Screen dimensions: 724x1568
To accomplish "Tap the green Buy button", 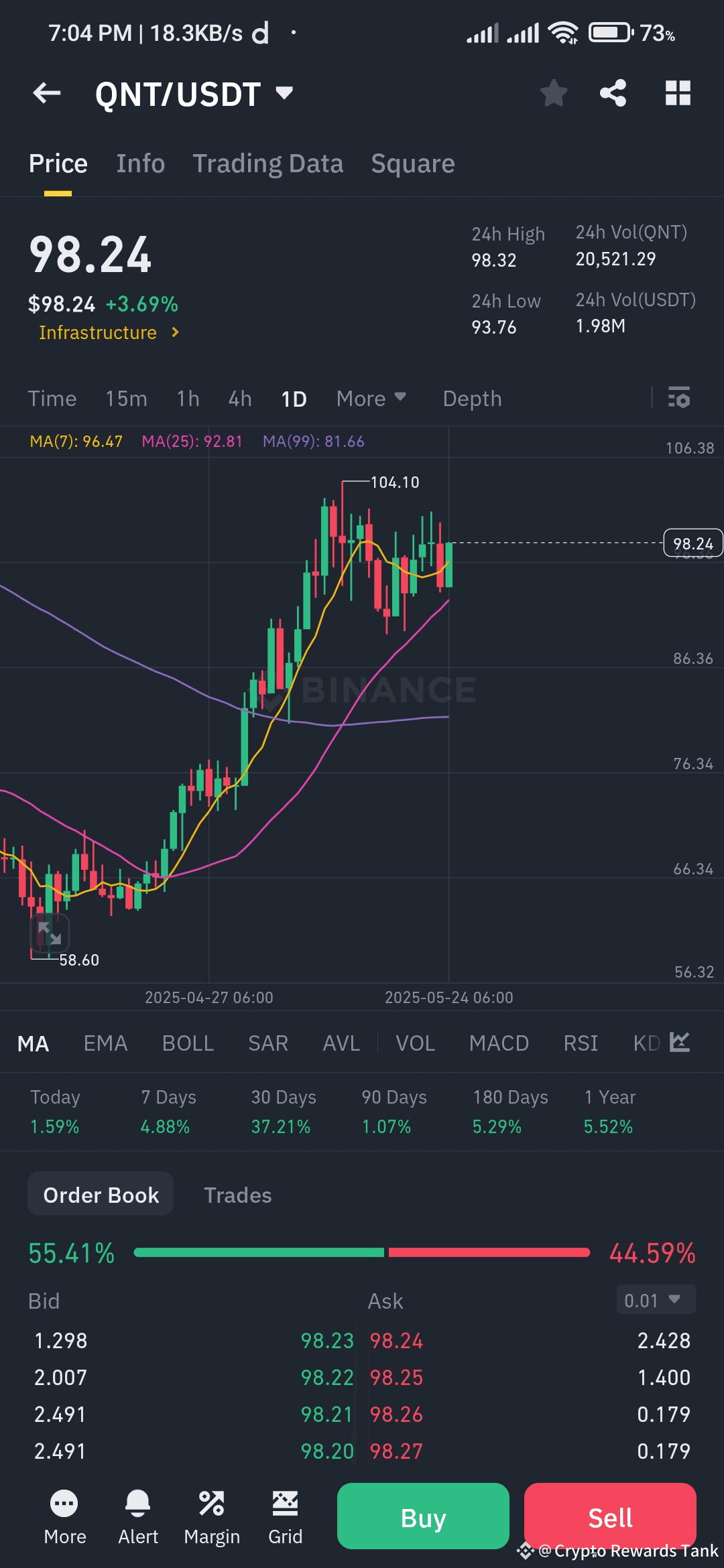I will [x=423, y=1516].
